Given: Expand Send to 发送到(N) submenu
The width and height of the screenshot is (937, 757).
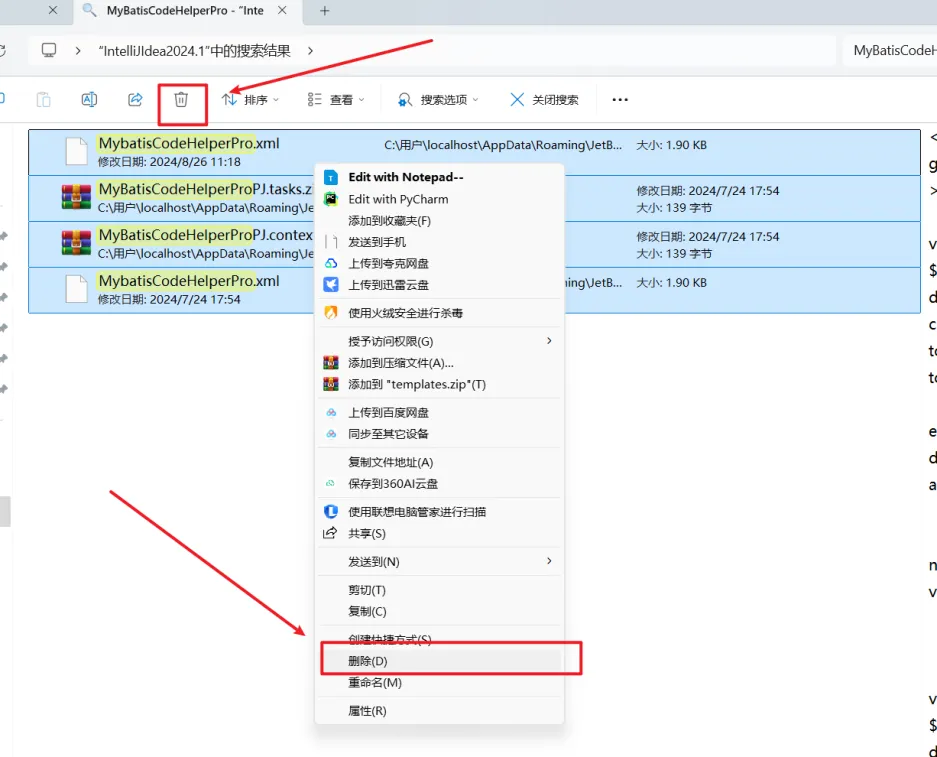Looking at the screenshot, I should click(439, 561).
